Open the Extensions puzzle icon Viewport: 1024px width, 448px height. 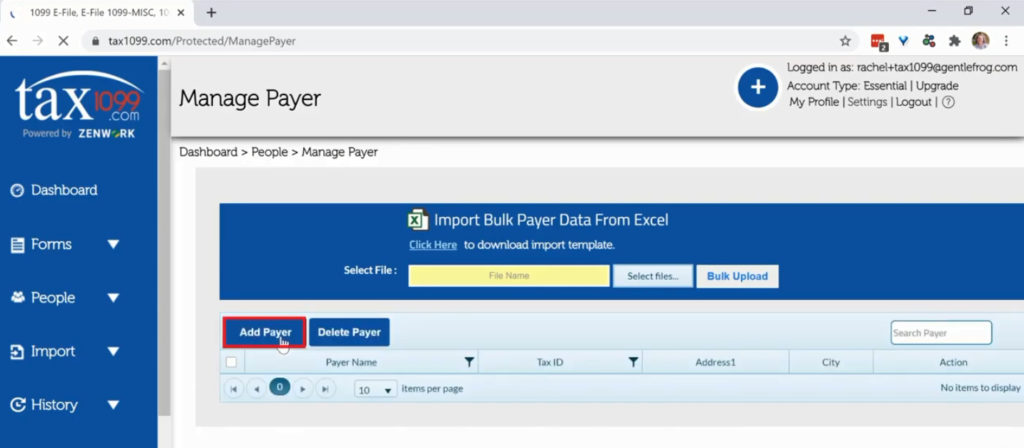point(954,41)
